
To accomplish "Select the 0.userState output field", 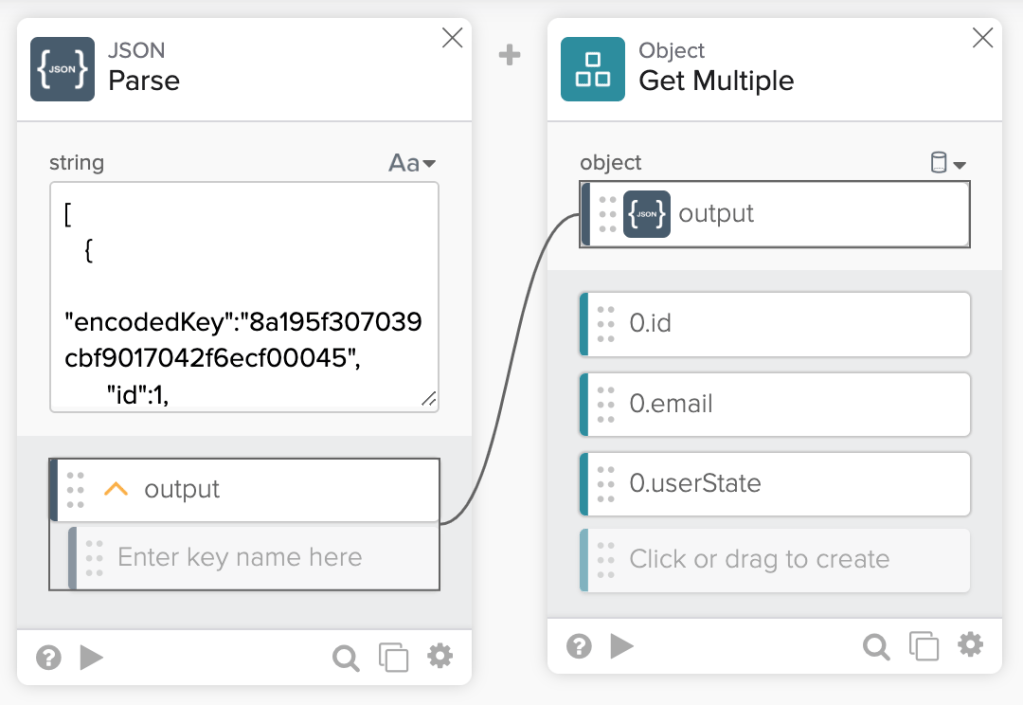I will [775, 484].
